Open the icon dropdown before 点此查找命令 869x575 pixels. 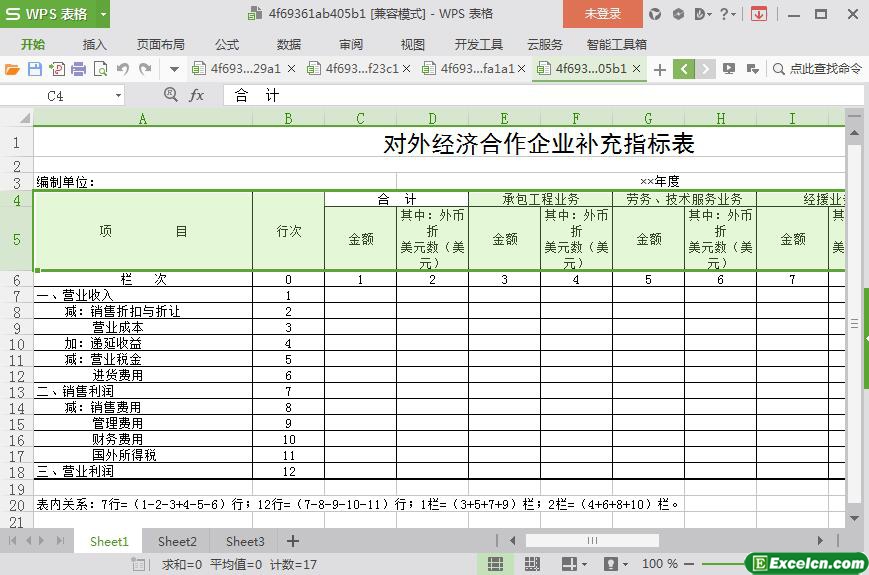pos(752,69)
